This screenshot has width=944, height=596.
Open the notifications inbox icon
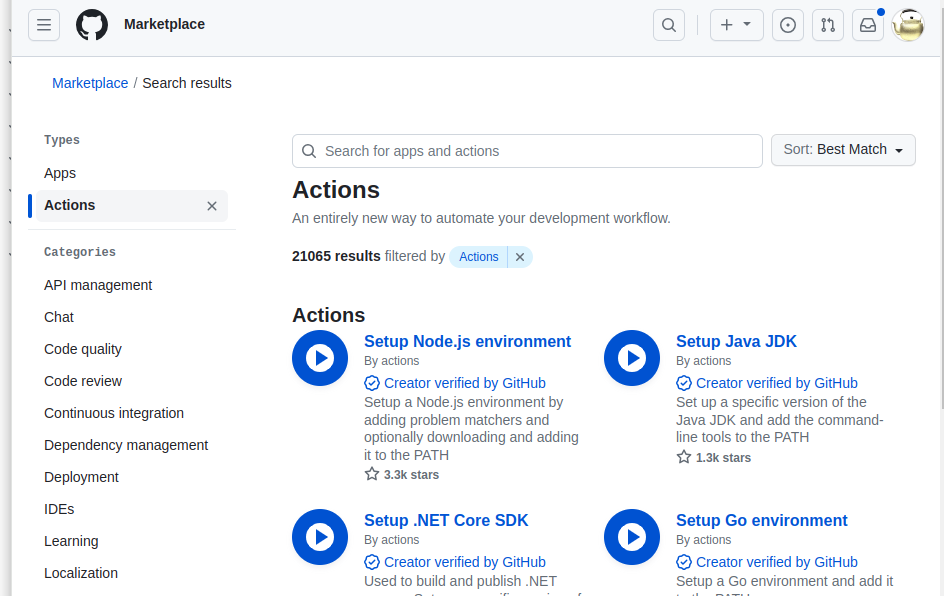pos(868,25)
